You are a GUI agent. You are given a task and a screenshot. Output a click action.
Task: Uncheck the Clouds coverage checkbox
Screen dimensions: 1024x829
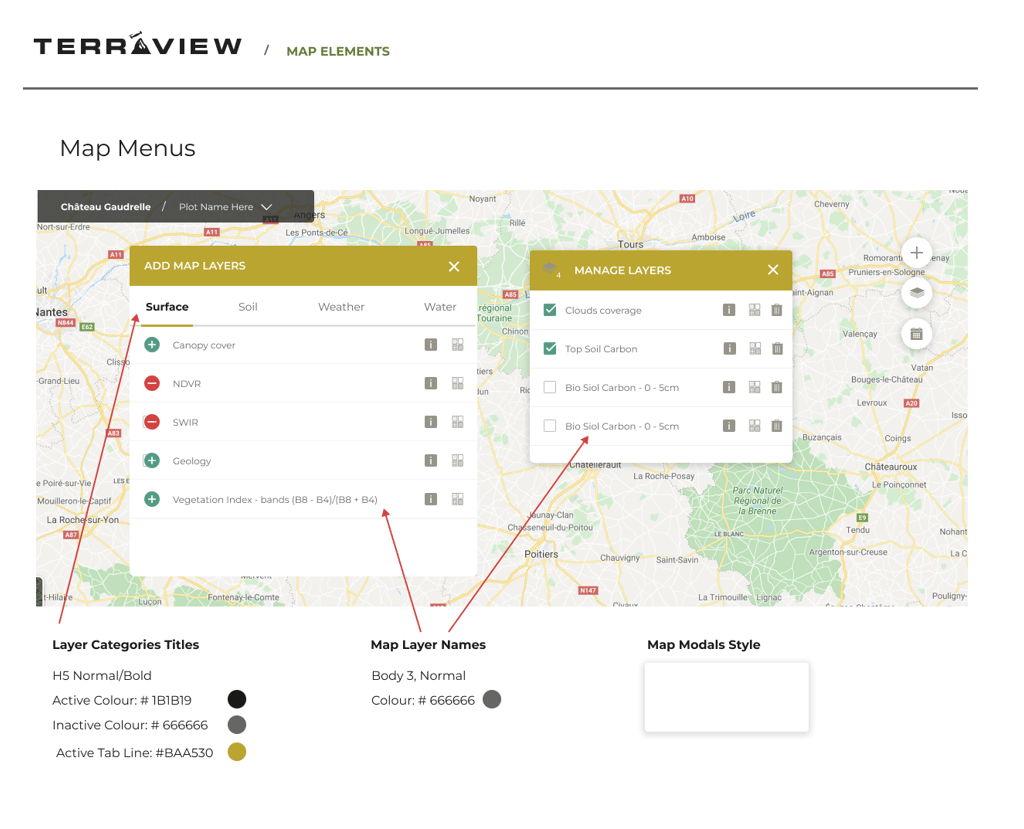pyautogui.click(x=550, y=310)
